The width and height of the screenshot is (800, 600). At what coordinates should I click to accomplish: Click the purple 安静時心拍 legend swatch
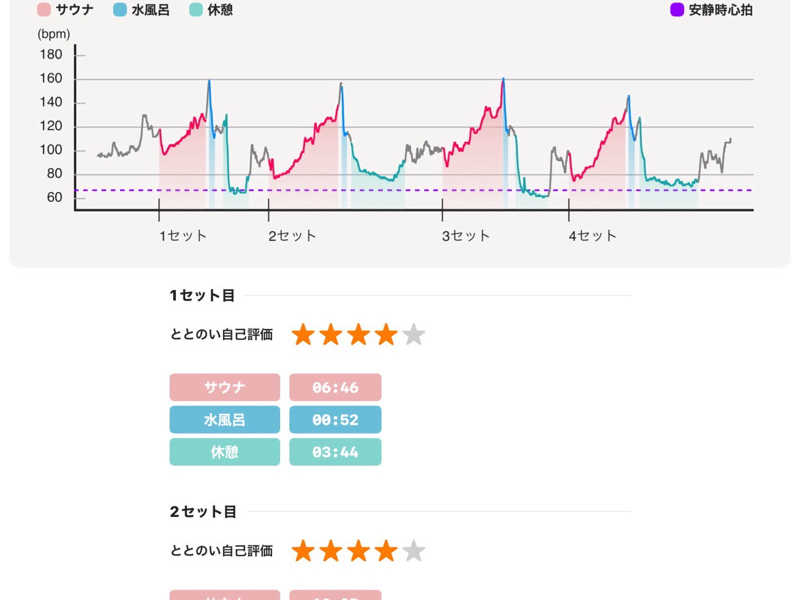[677, 10]
